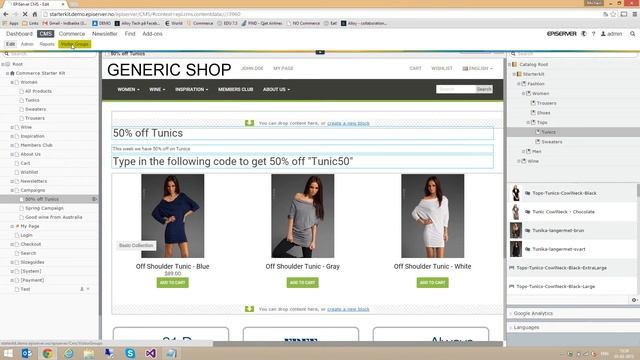Click the admin user icon

click(603, 34)
